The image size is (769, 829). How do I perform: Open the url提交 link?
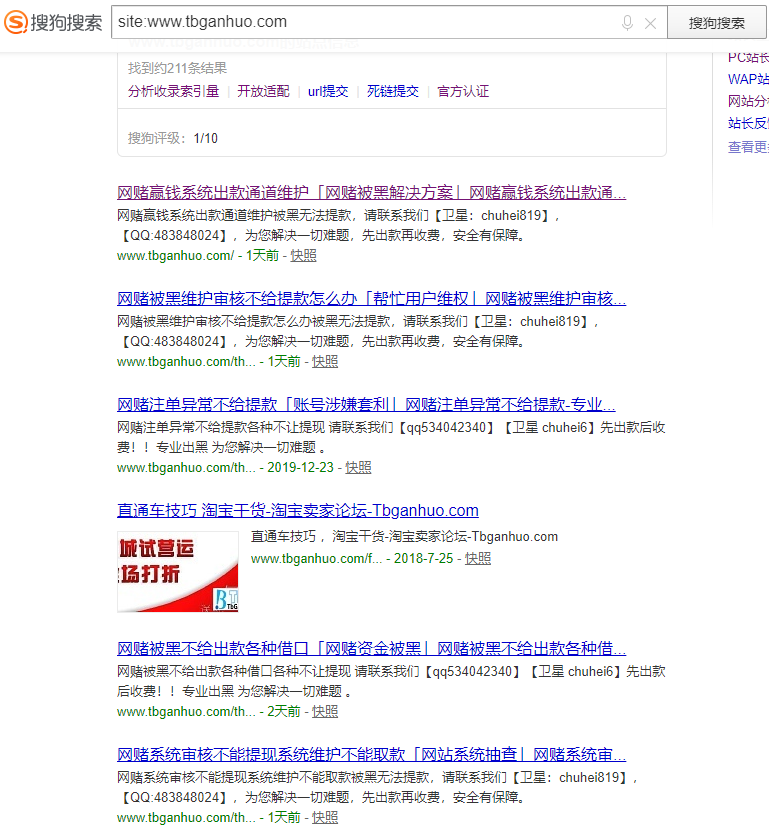coord(328,91)
